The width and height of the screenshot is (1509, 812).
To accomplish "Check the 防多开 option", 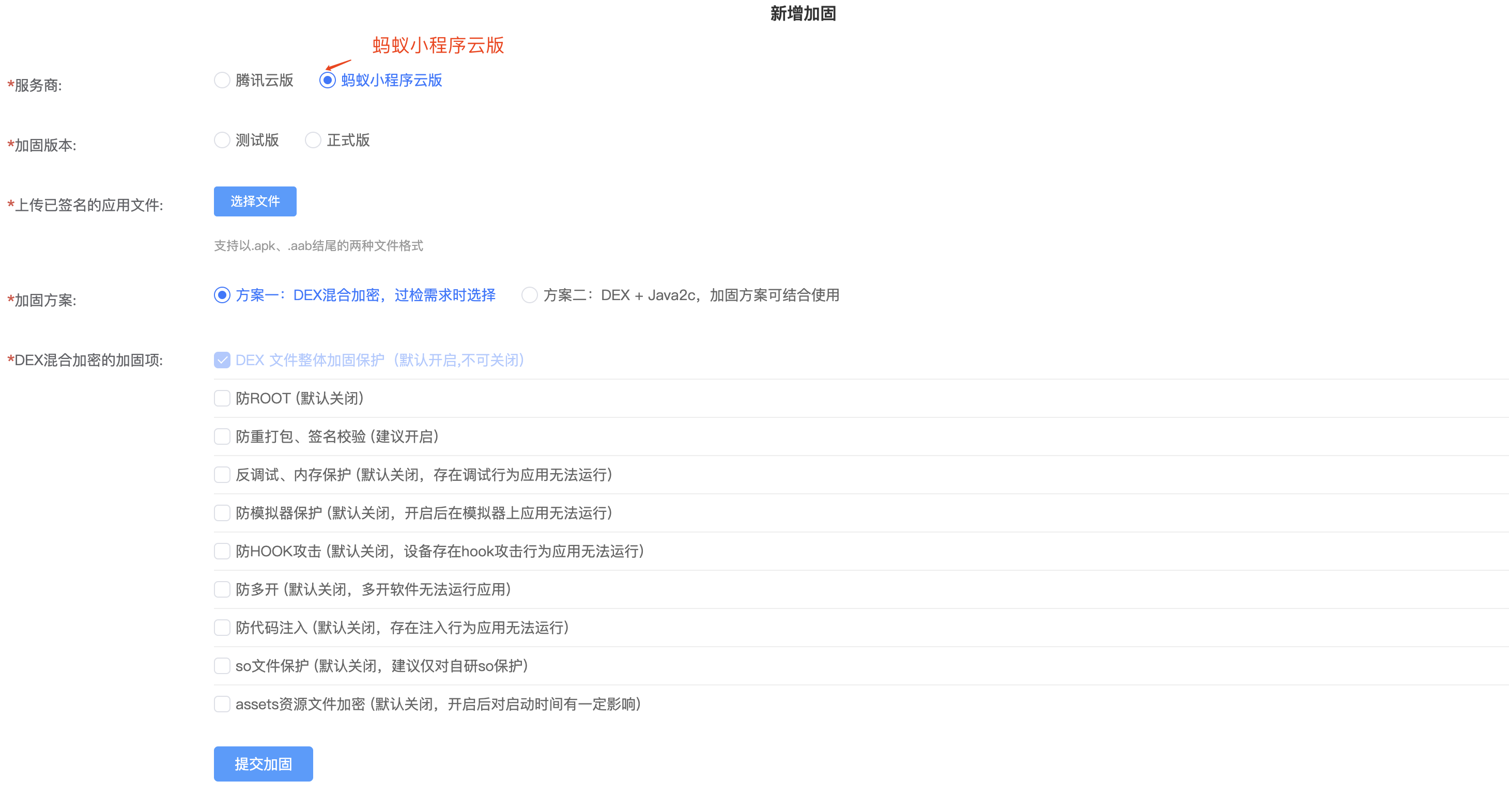I will coord(222,589).
